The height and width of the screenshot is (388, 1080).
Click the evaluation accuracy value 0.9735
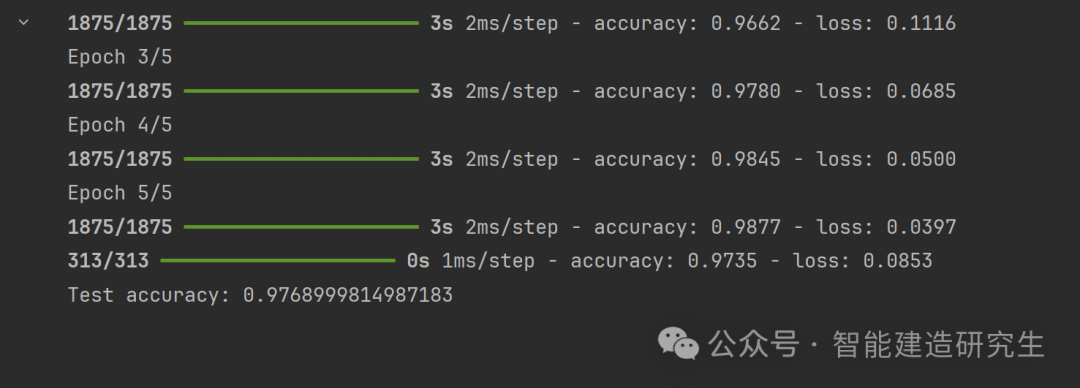(722, 261)
